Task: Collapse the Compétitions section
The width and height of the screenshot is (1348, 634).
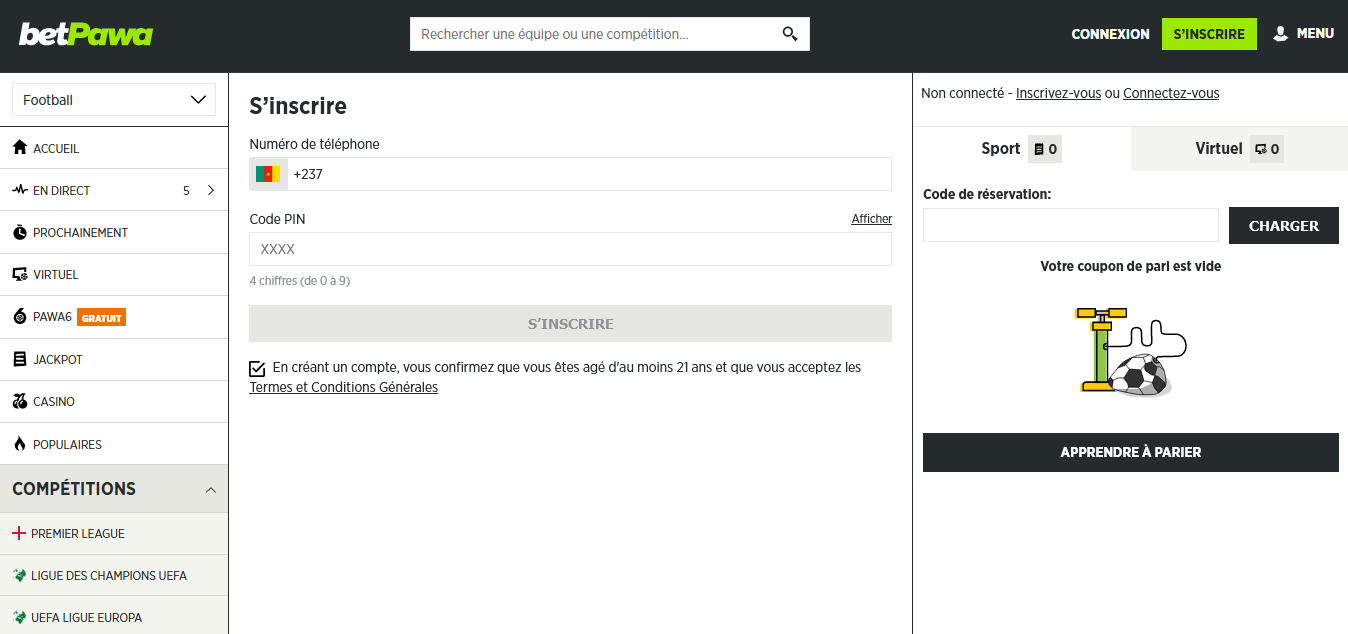Action: click(211, 489)
